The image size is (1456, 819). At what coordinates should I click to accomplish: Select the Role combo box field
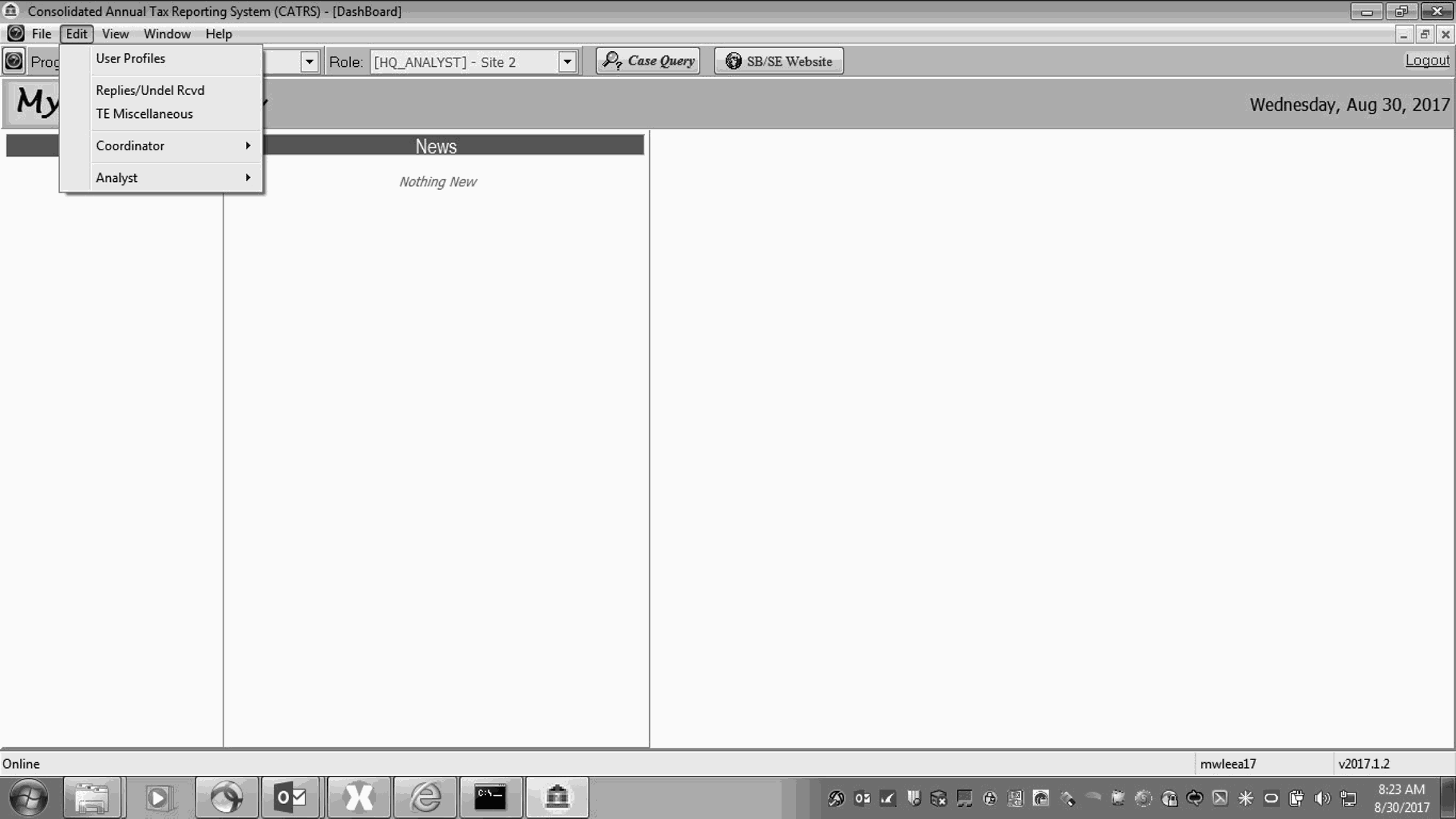(x=464, y=62)
